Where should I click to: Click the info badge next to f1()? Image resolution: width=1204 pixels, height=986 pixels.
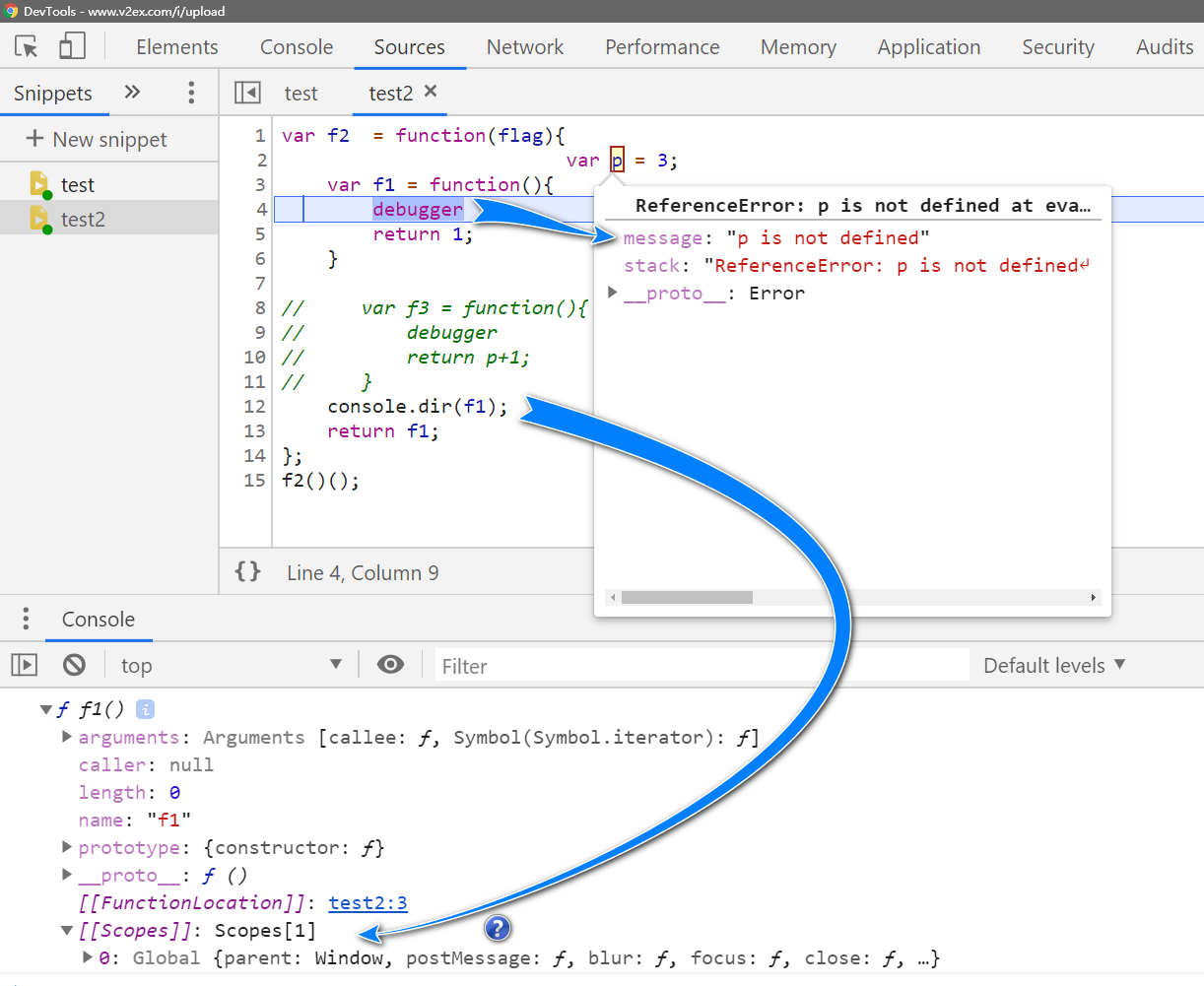[145, 709]
